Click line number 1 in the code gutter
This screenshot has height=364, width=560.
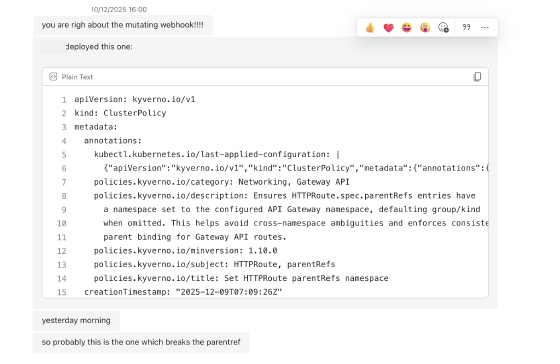[64, 100]
